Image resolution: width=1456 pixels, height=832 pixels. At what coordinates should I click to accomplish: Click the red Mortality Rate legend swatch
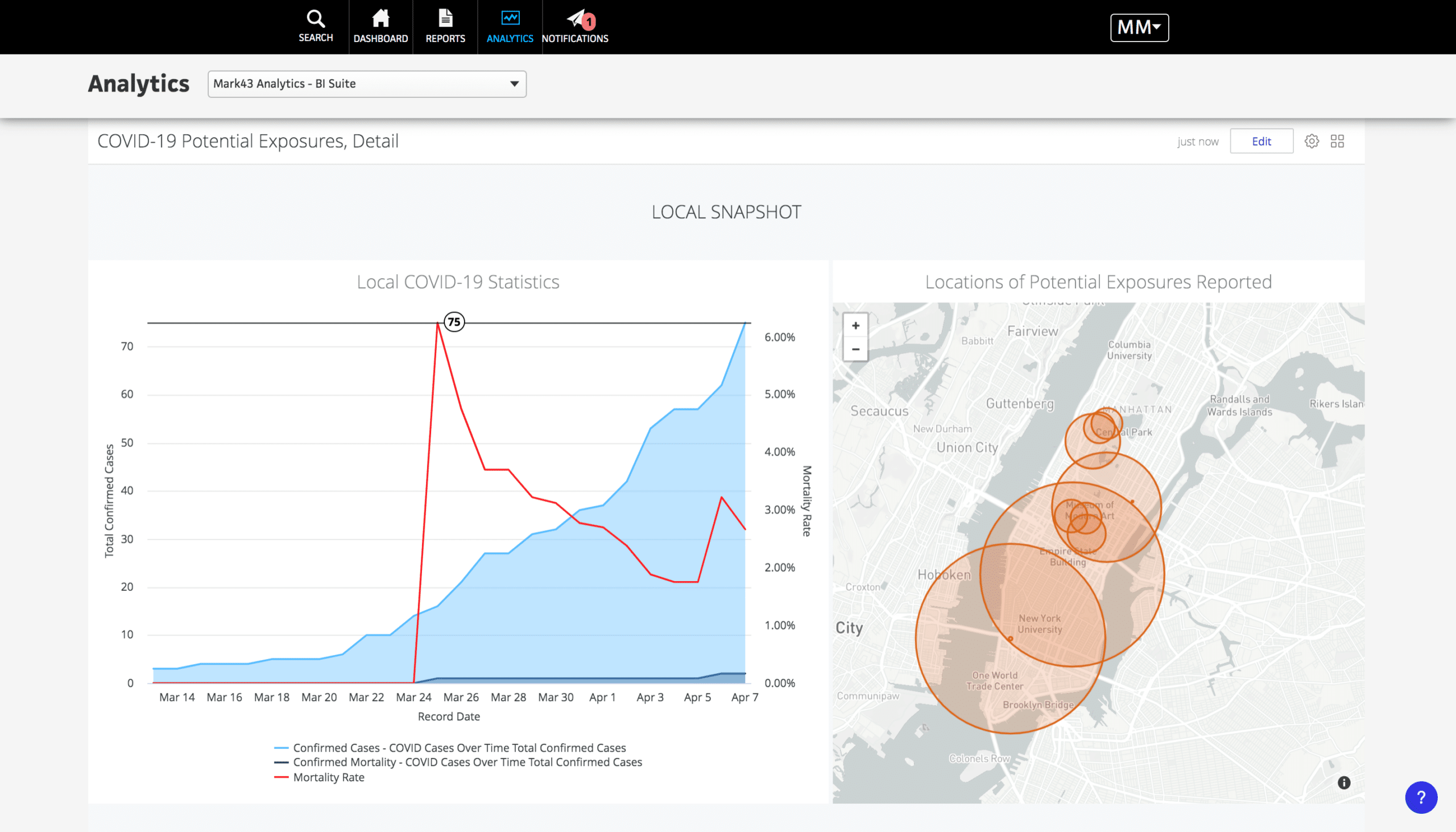point(280,777)
